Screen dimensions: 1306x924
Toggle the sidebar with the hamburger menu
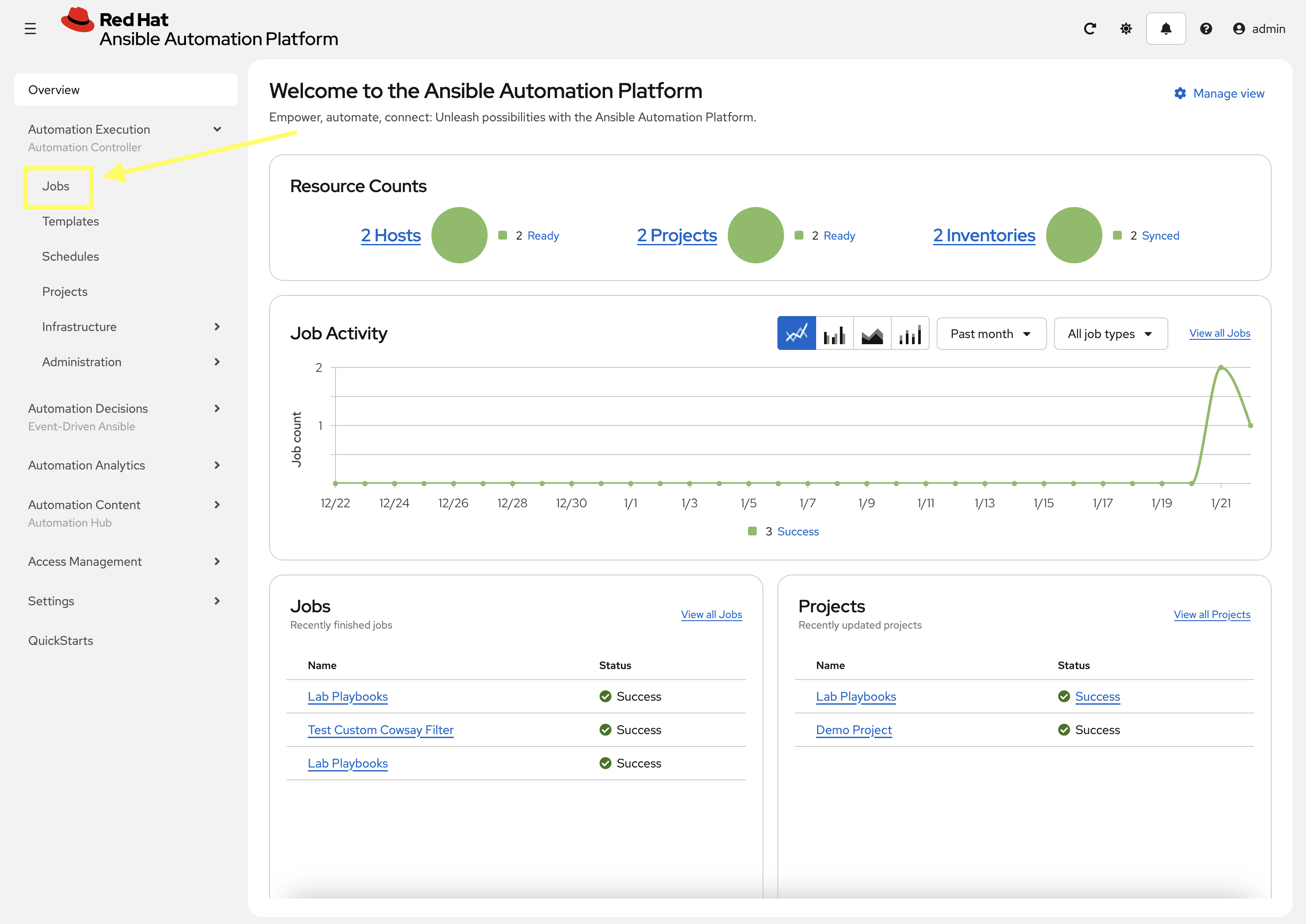pyautogui.click(x=31, y=28)
